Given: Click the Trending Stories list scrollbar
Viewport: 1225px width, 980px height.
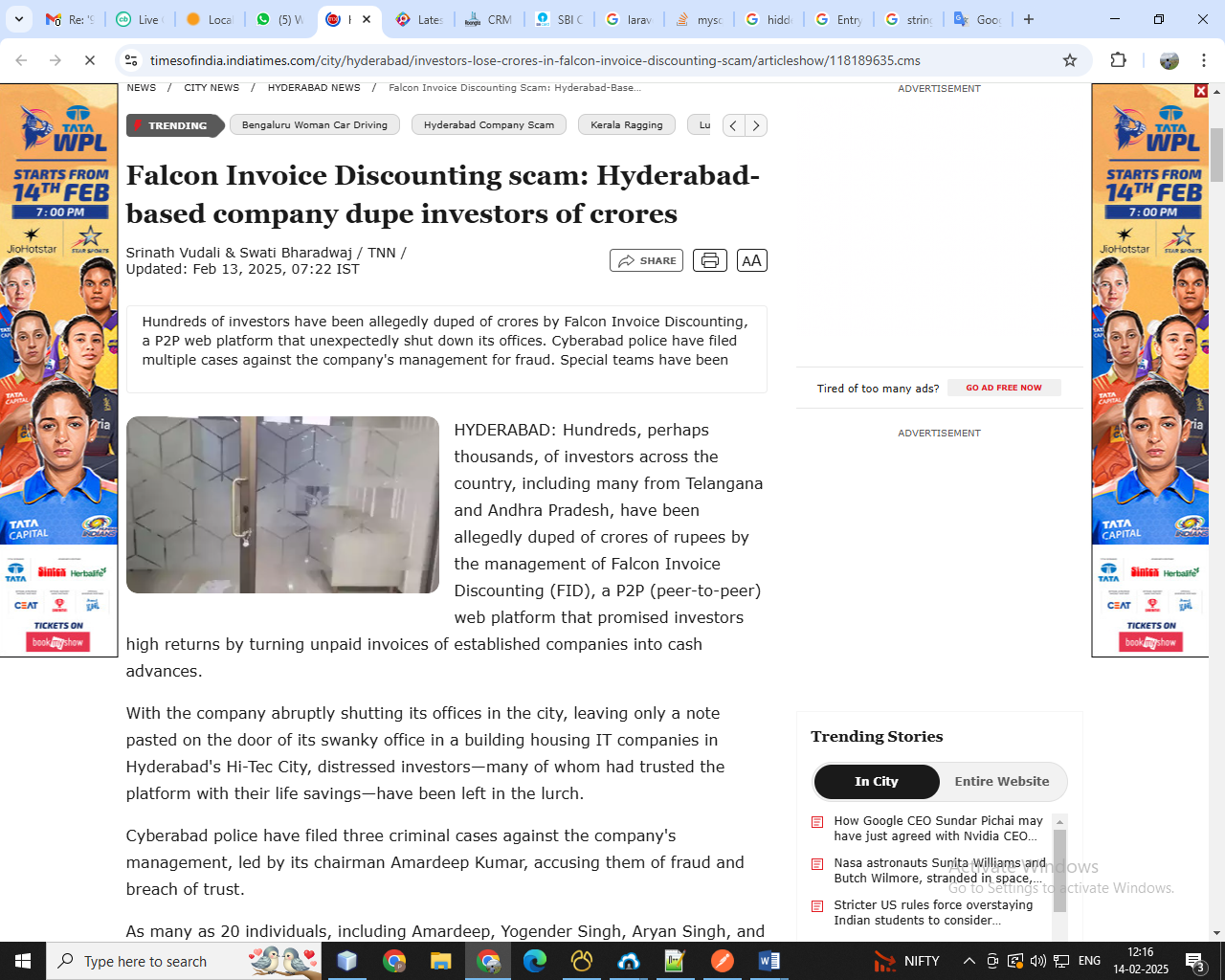Looking at the screenshot, I should coord(1059,871).
